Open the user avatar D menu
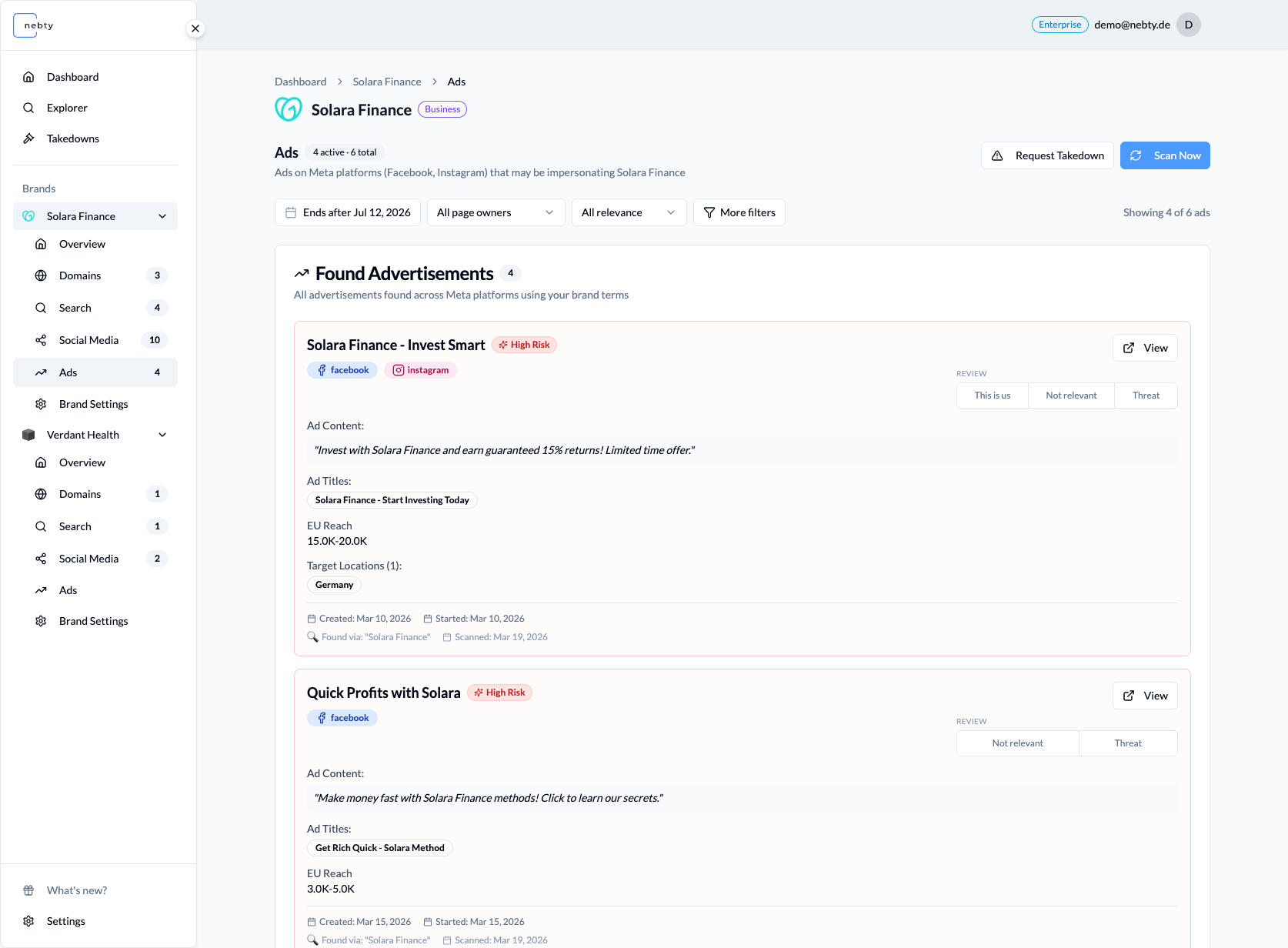The image size is (1288, 948). click(x=1189, y=25)
